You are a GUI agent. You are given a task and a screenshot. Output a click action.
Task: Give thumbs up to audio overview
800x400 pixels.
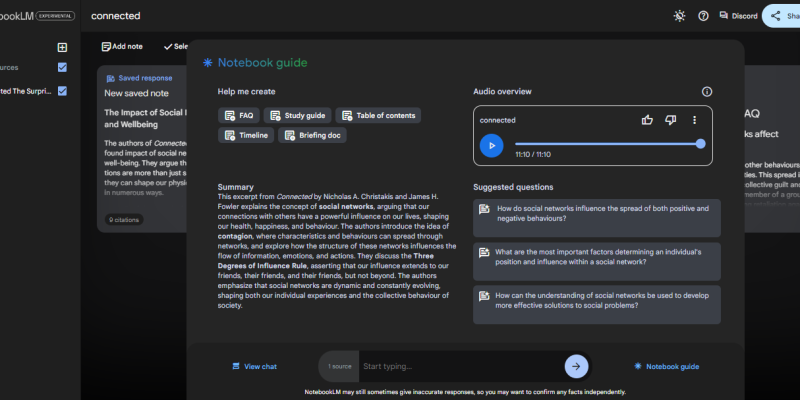[647, 120]
